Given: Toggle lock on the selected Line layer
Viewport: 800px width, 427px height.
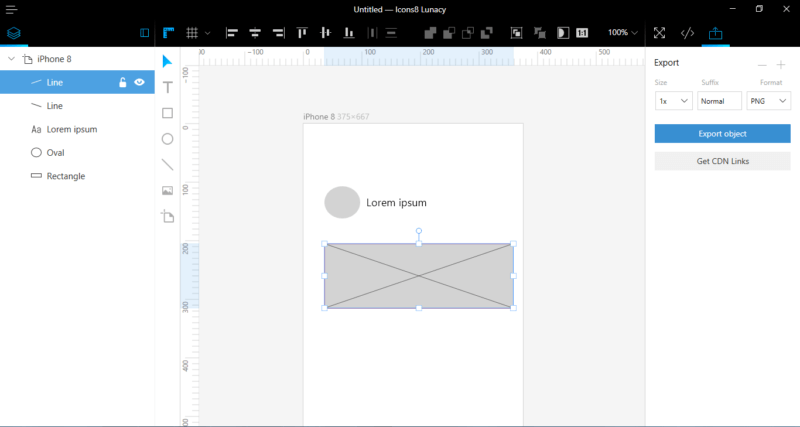Looking at the screenshot, I should pos(123,82).
